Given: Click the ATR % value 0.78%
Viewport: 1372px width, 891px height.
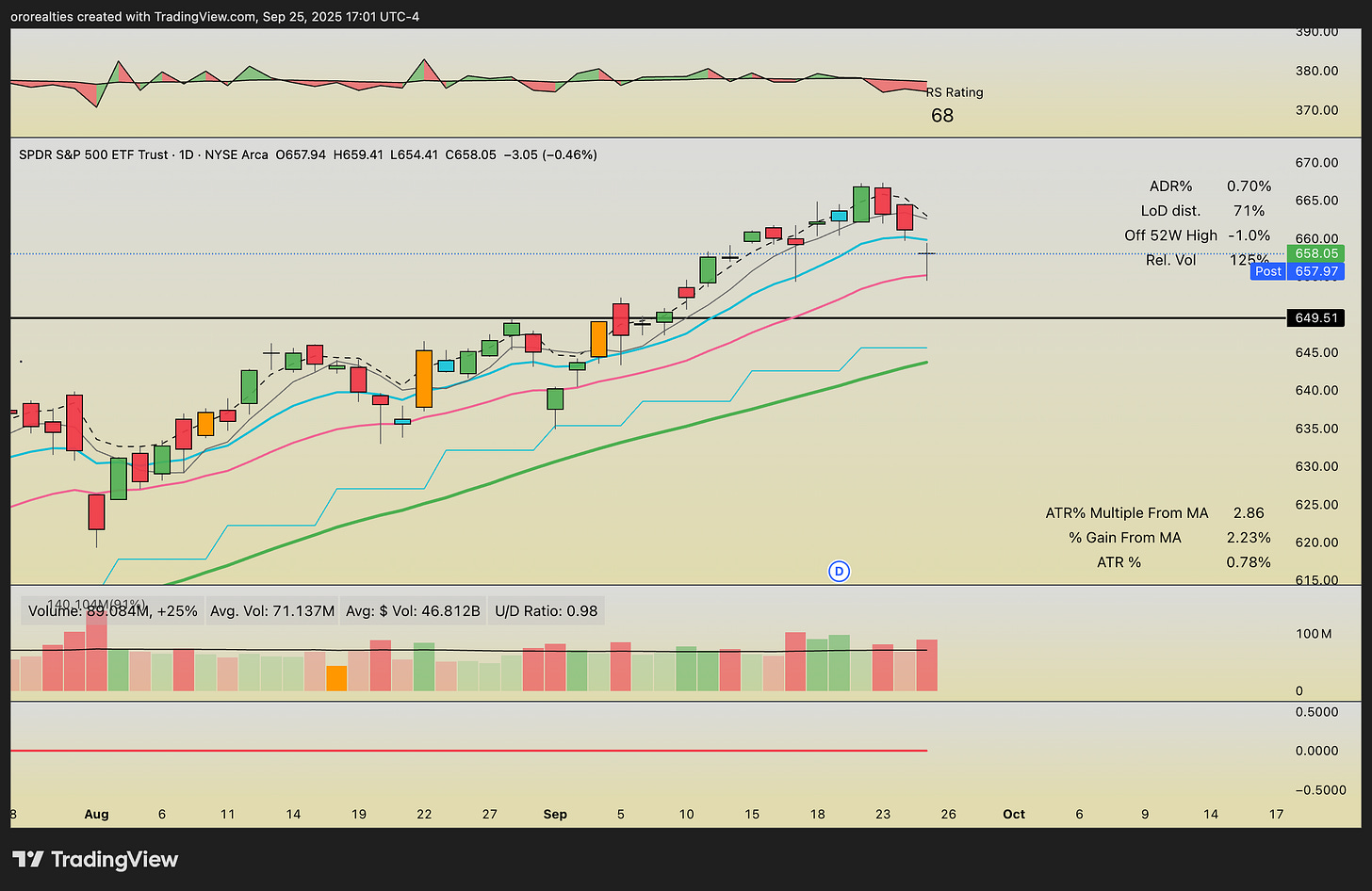Looking at the screenshot, I should (1249, 562).
